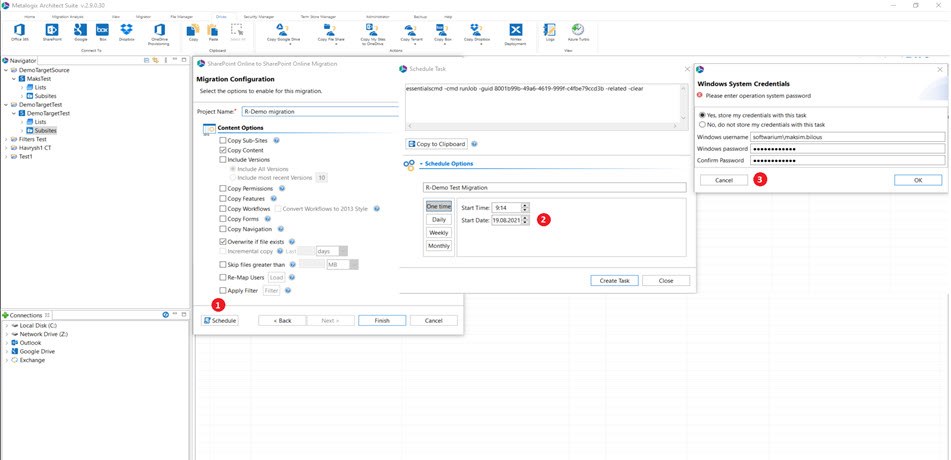Select the Outlook connection entry

click(x=30, y=343)
